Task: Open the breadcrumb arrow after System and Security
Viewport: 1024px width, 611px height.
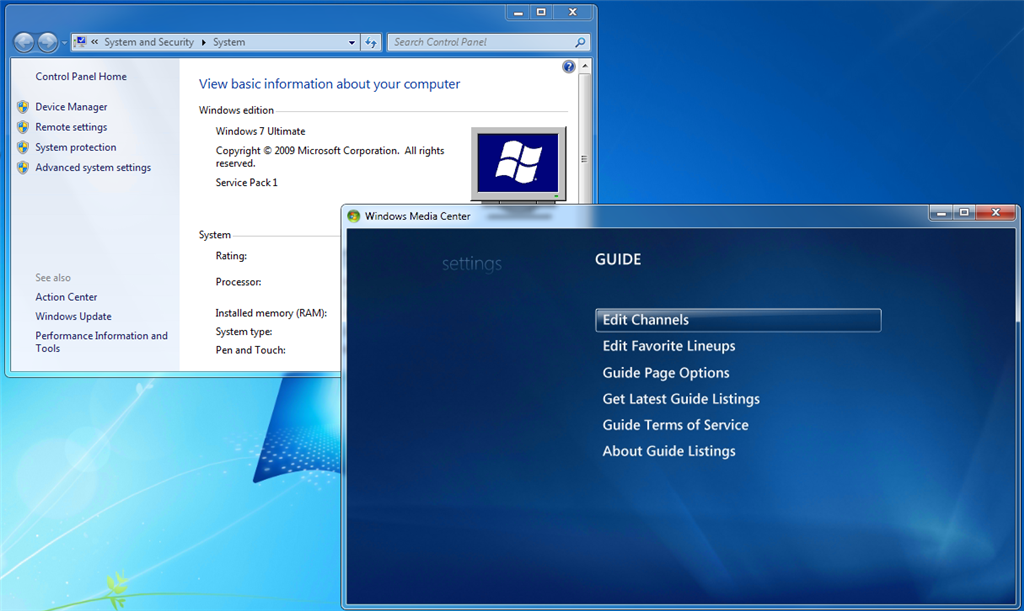Action: point(203,42)
